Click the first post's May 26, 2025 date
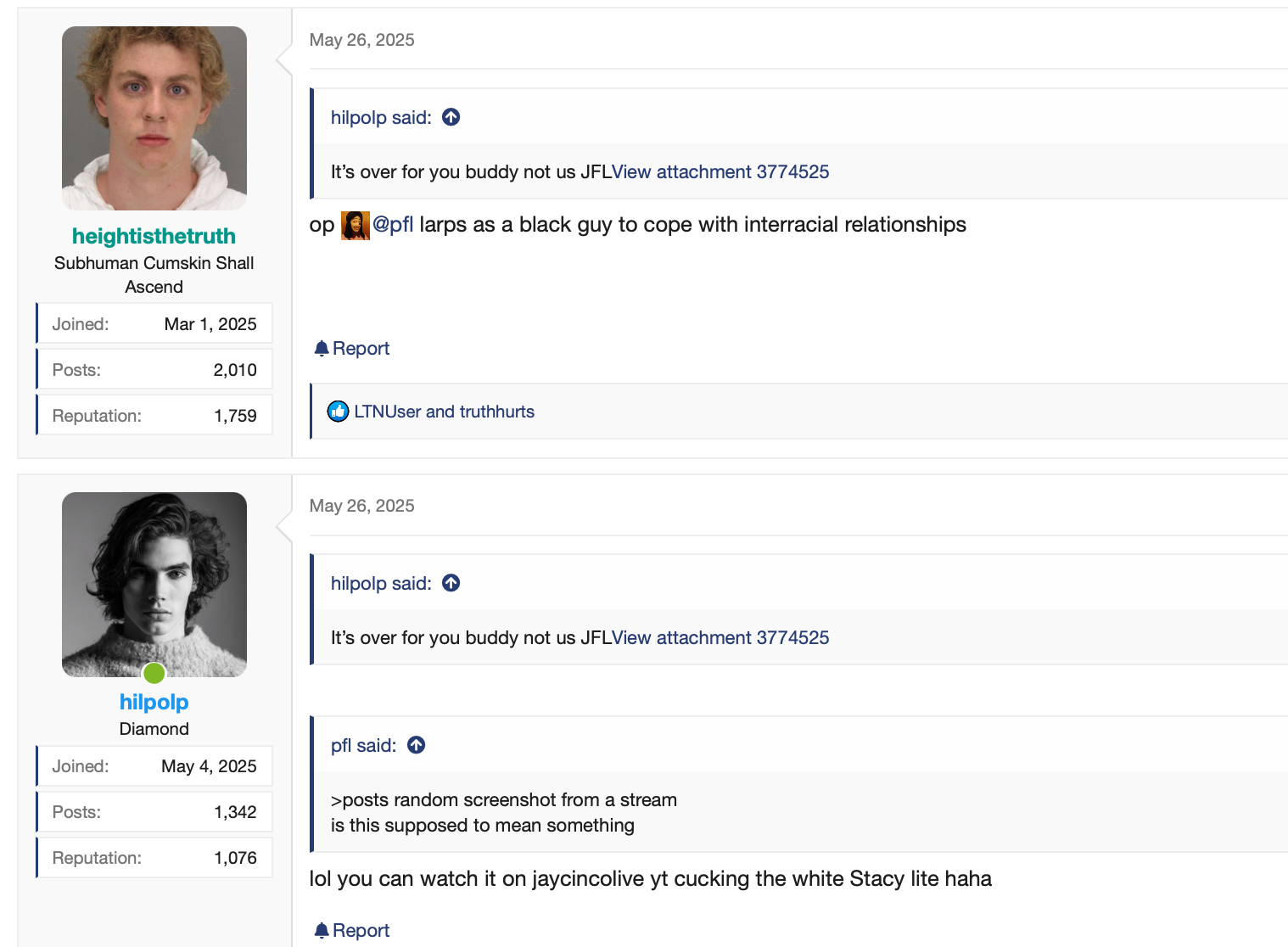 click(x=362, y=40)
